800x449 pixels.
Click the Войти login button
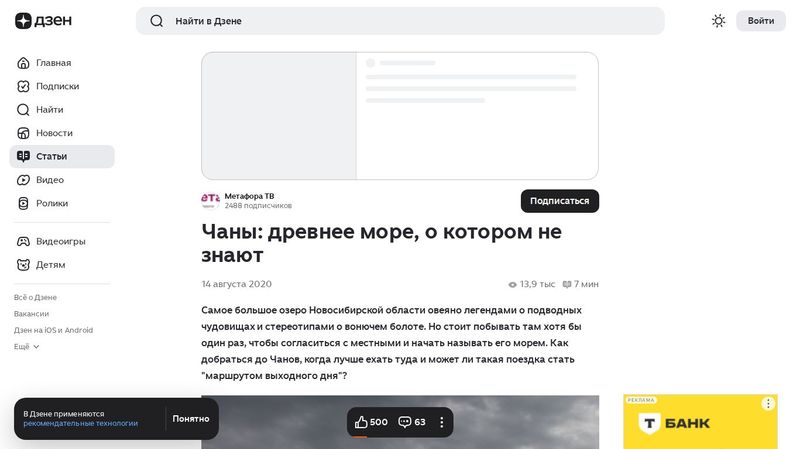pyautogui.click(x=760, y=21)
